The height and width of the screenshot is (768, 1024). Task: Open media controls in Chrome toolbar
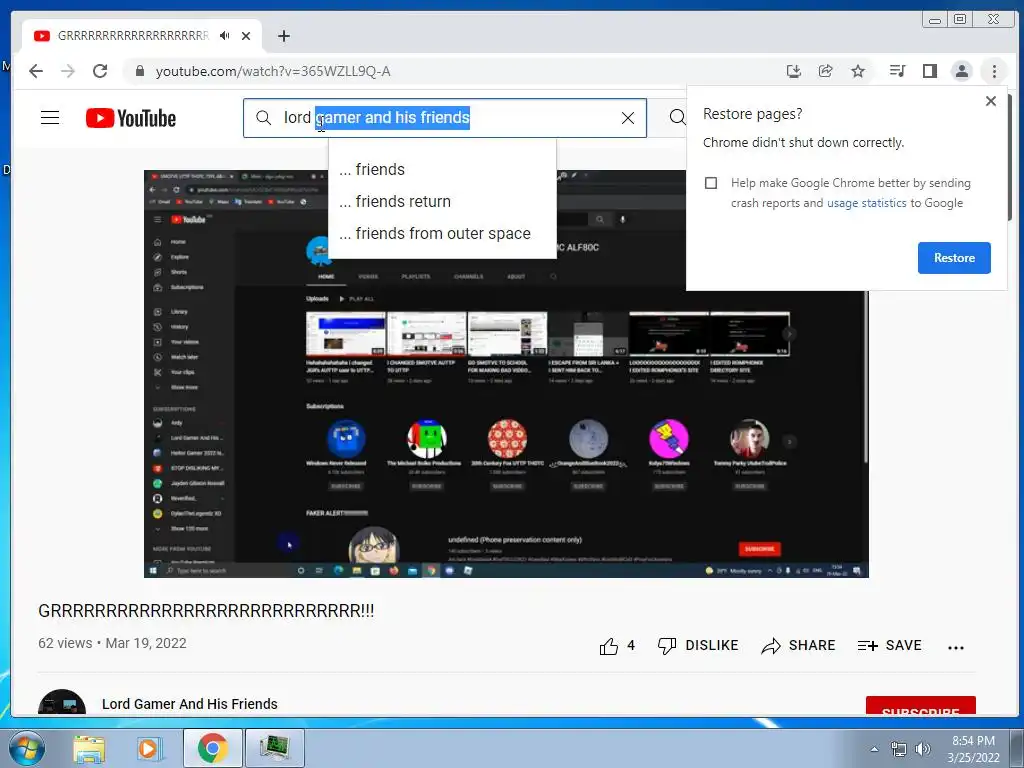coord(897,71)
